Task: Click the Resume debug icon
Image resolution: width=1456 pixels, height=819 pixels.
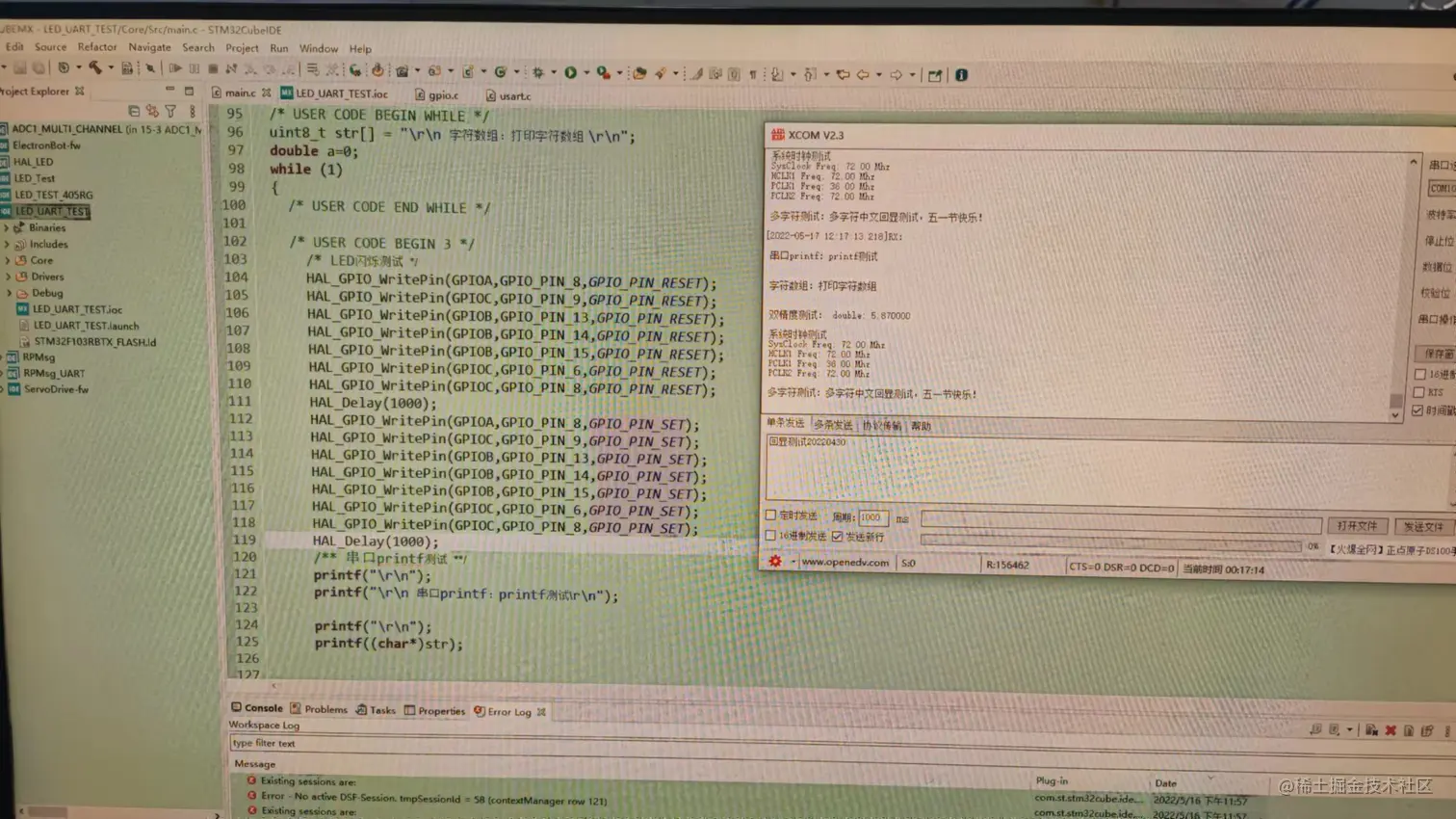Action: (x=175, y=68)
